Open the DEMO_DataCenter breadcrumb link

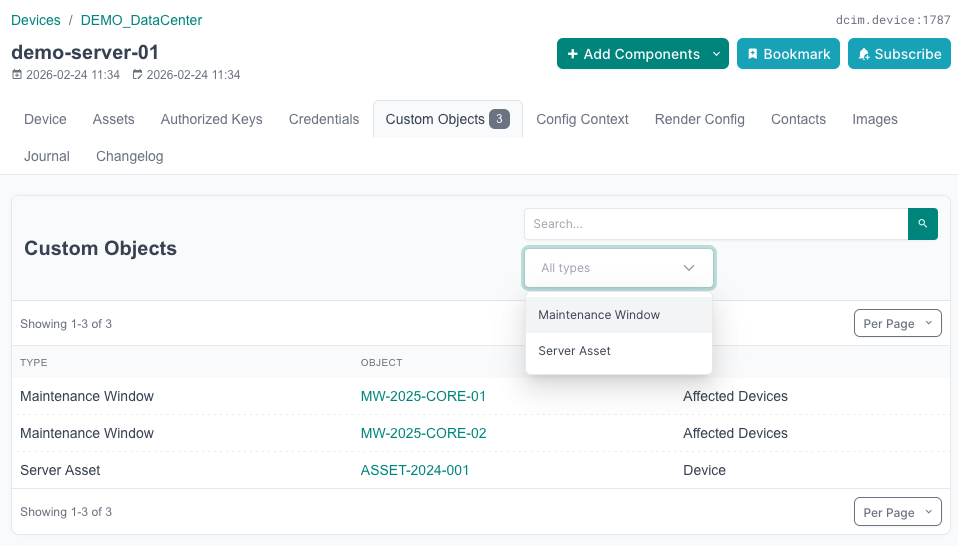point(141,20)
